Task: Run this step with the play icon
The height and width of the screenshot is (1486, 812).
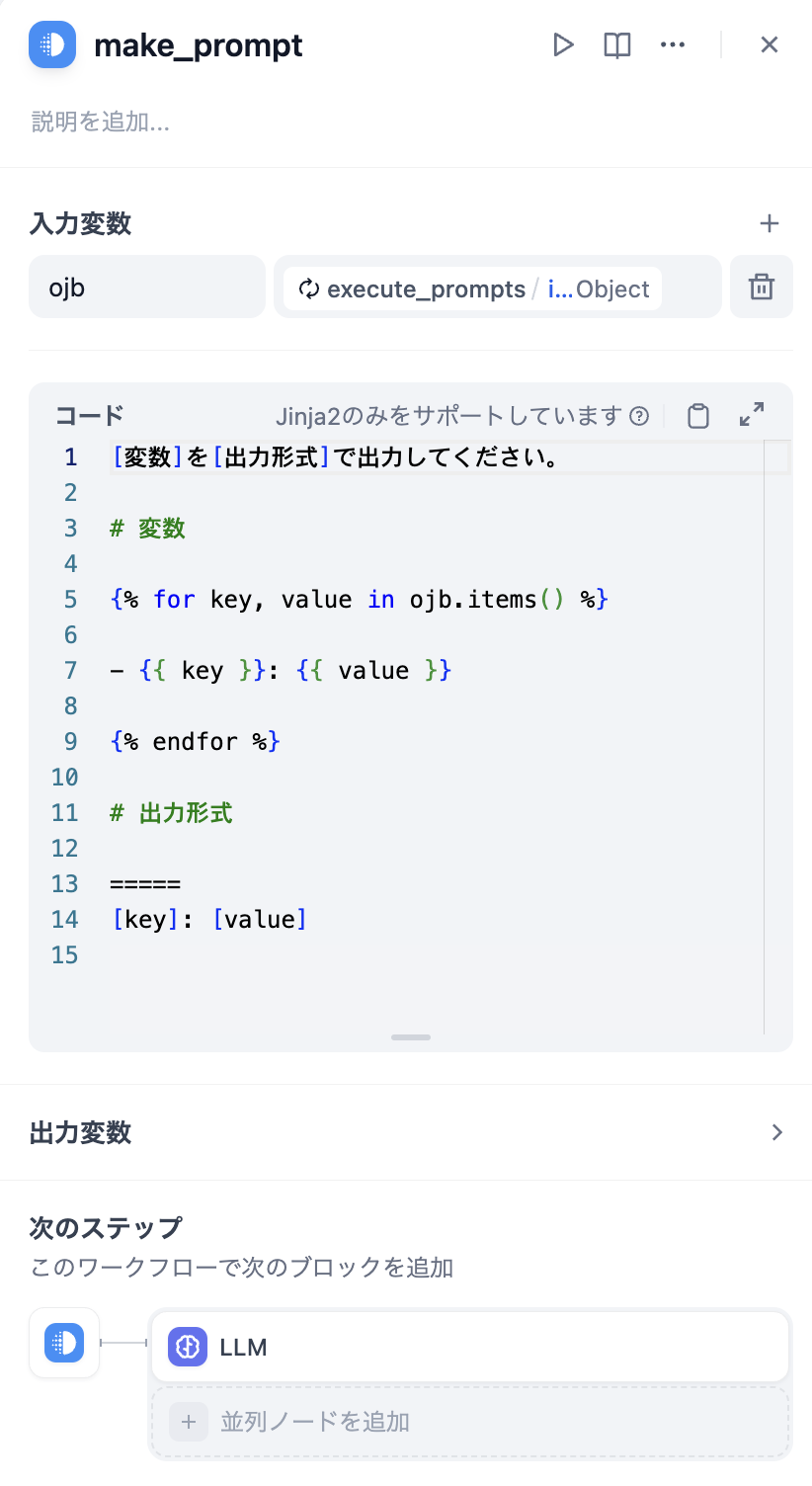Action: coord(563,44)
